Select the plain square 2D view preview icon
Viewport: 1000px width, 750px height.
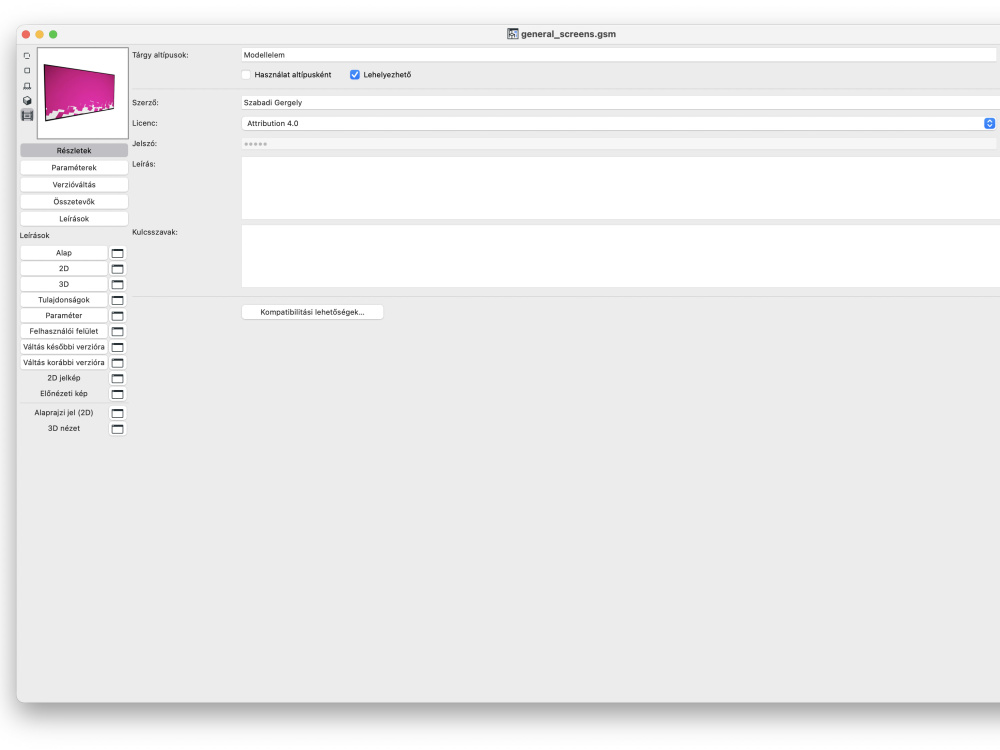click(27, 70)
